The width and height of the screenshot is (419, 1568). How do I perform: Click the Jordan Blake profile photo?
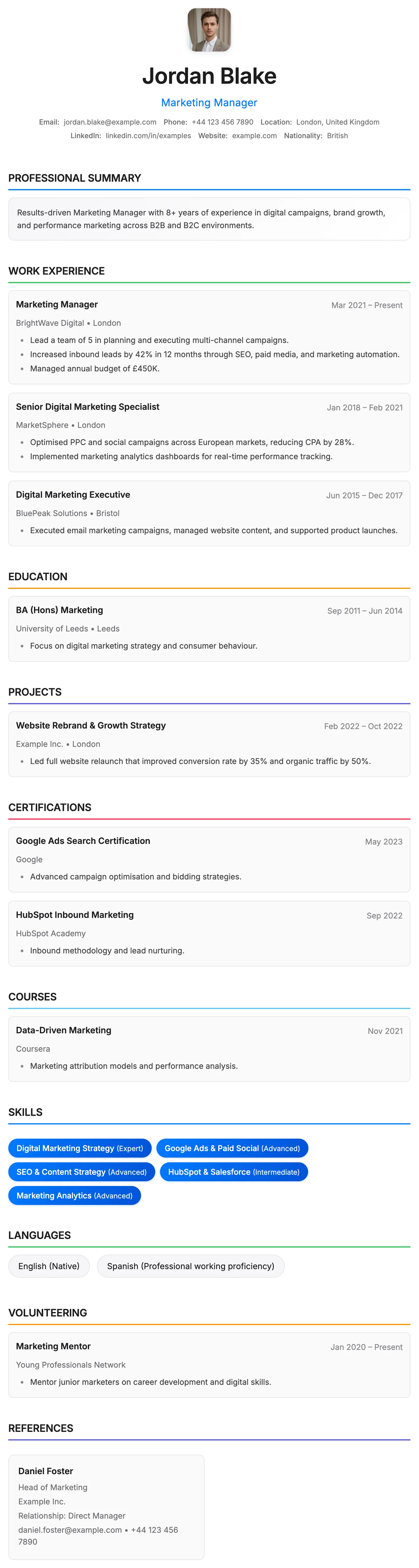click(209, 30)
